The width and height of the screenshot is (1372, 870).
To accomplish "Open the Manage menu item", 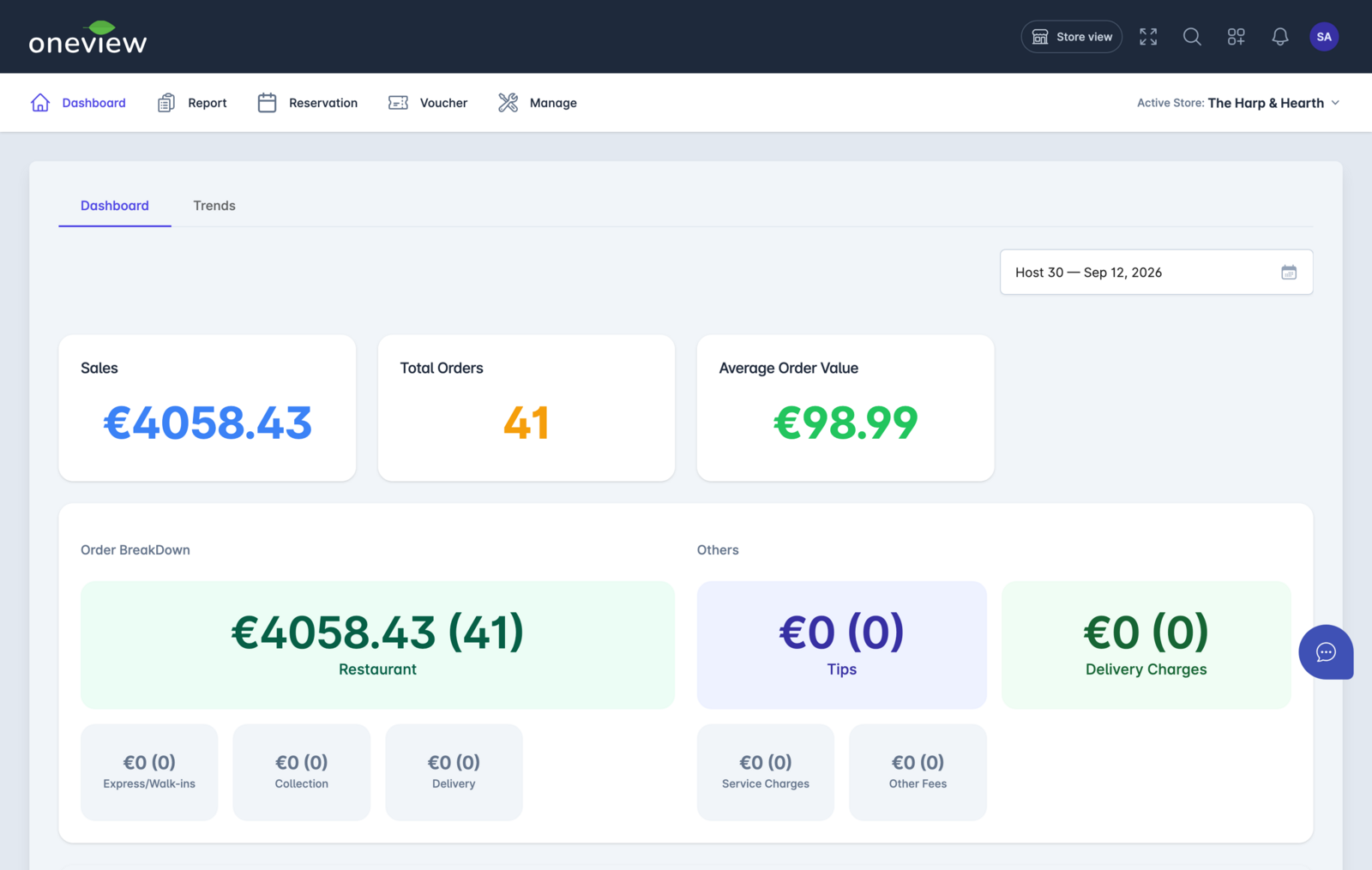I will coord(553,103).
